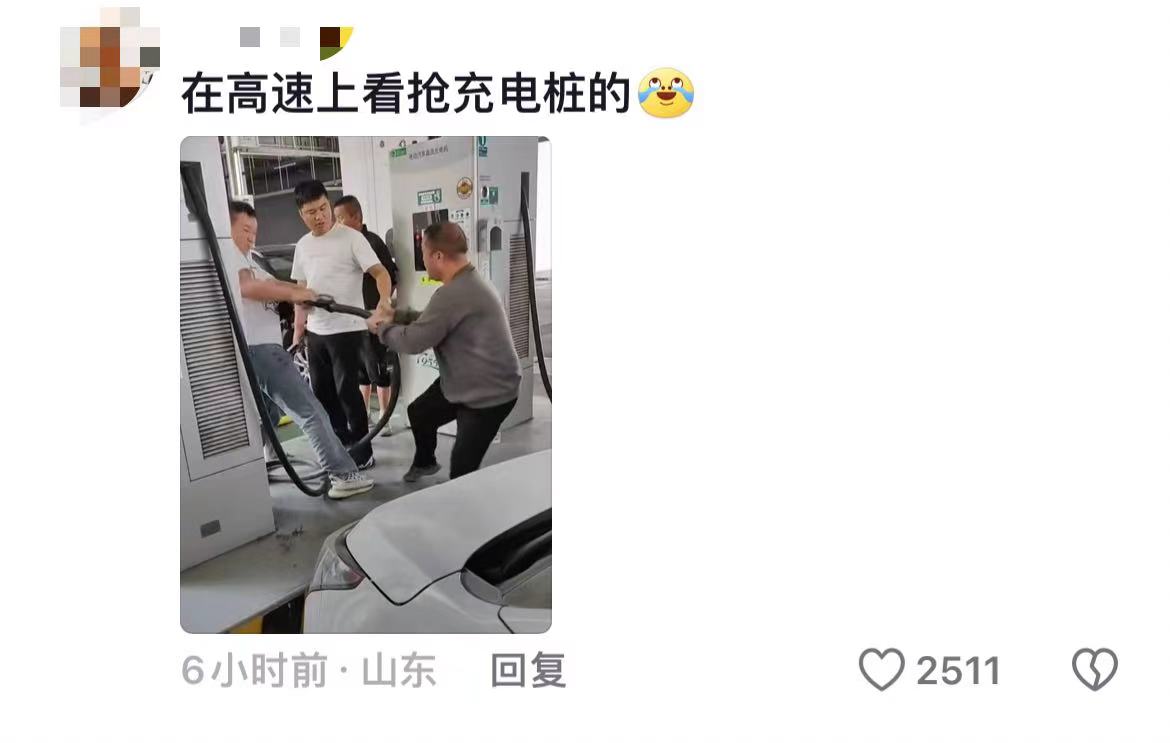Click the 6小时前 timestamp
Screen dimensions: 1170x743
(254, 670)
